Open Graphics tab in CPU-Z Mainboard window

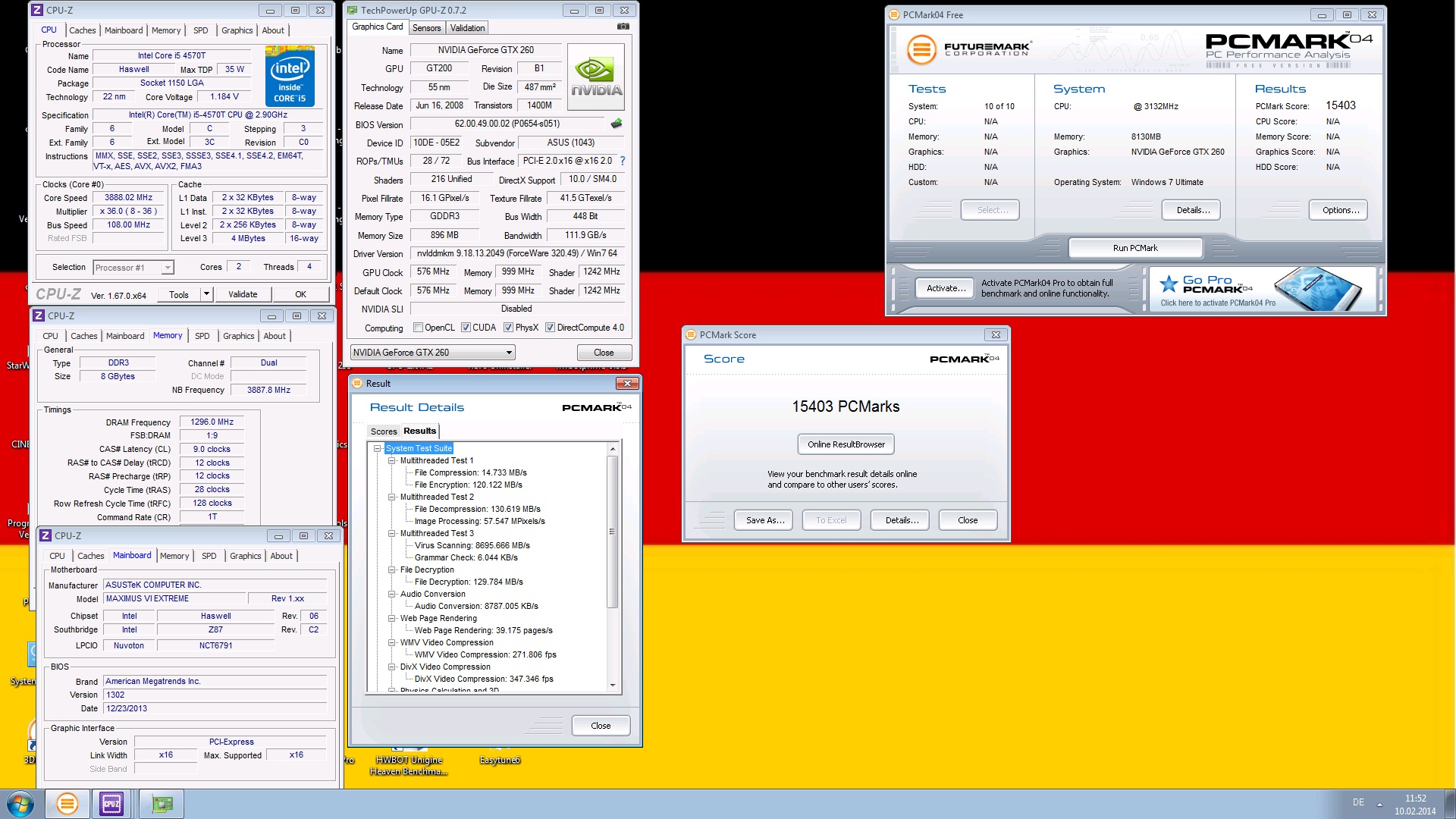pyautogui.click(x=246, y=556)
